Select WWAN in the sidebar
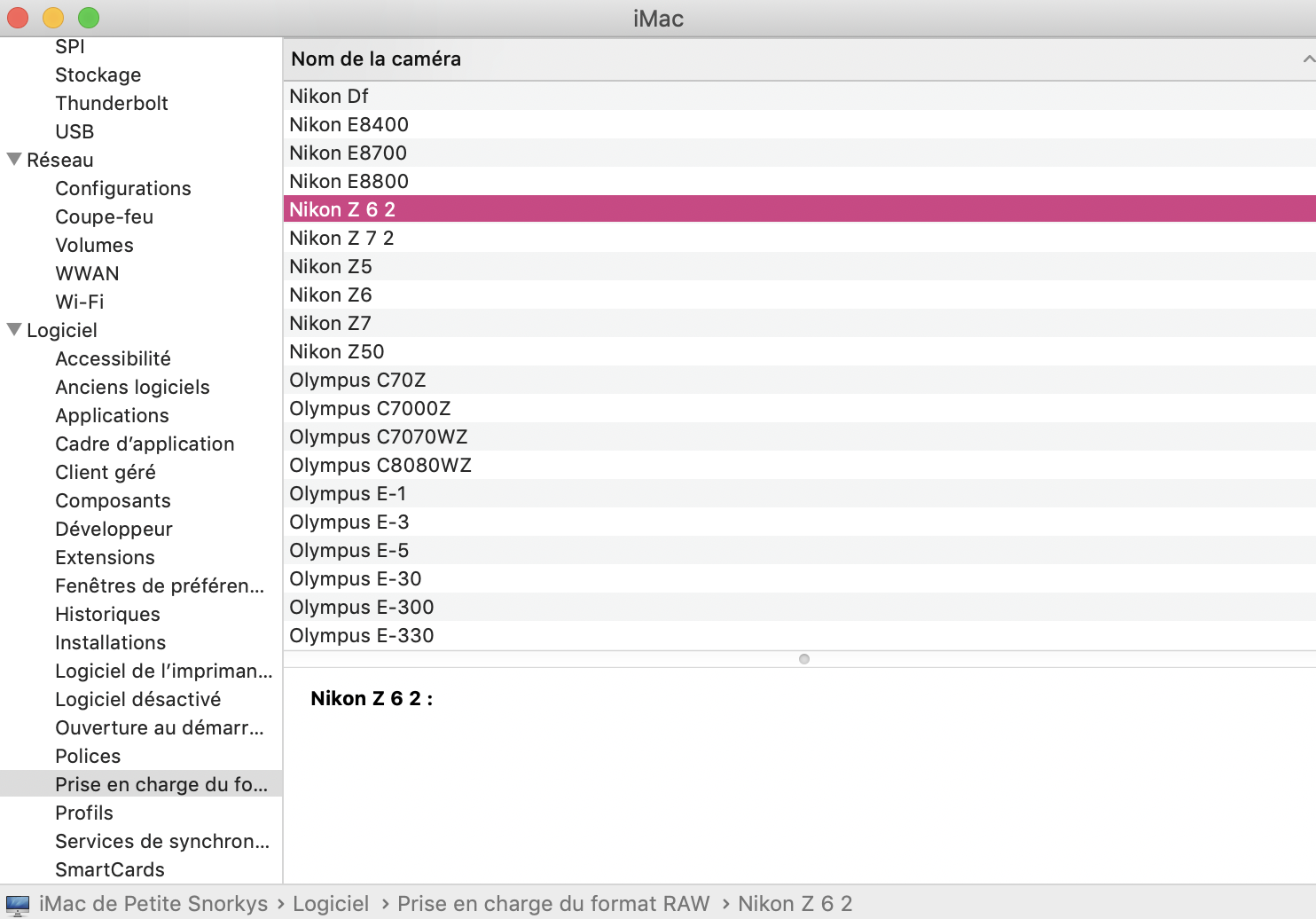The width and height of the screenshot is (1316, 919). (87, 273)
